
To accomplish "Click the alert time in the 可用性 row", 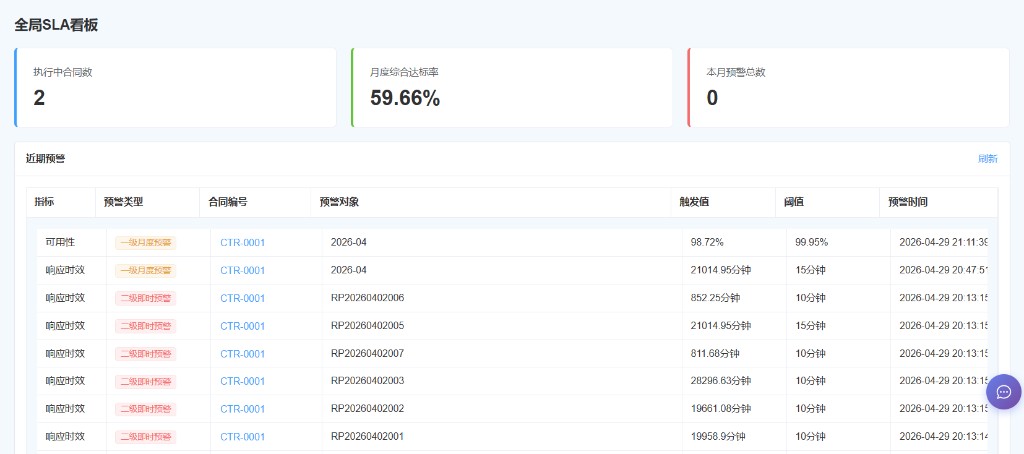I will (x=944, y=242).
